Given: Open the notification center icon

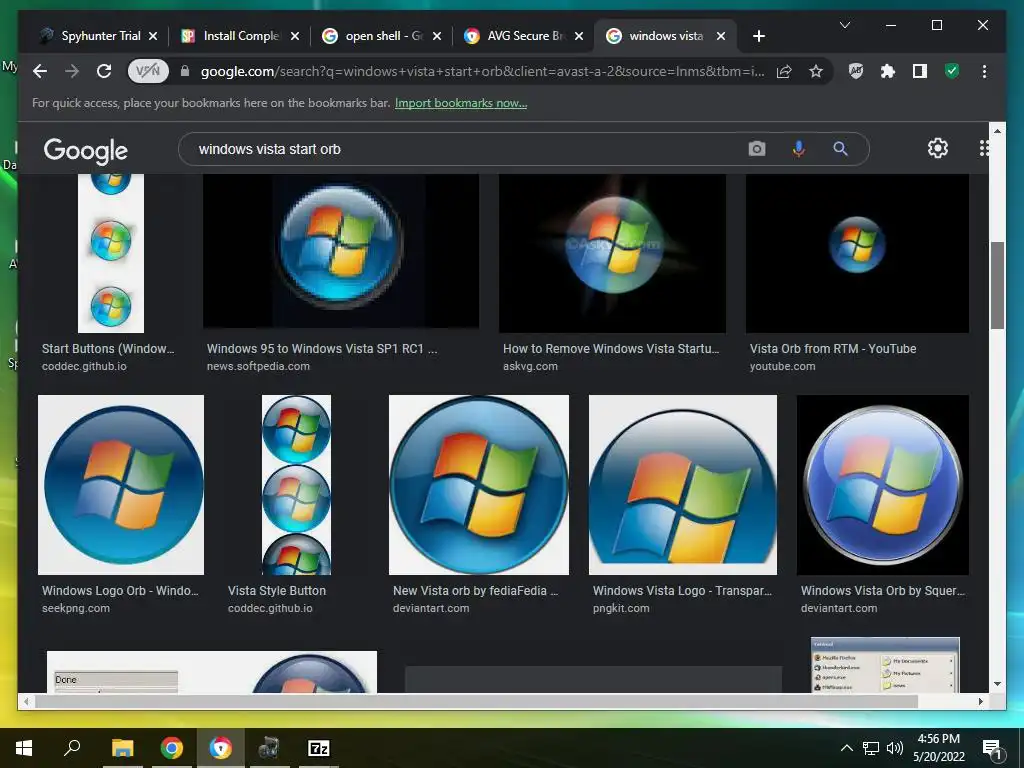Looking at the screenshot, I should [x=991, y=748].
